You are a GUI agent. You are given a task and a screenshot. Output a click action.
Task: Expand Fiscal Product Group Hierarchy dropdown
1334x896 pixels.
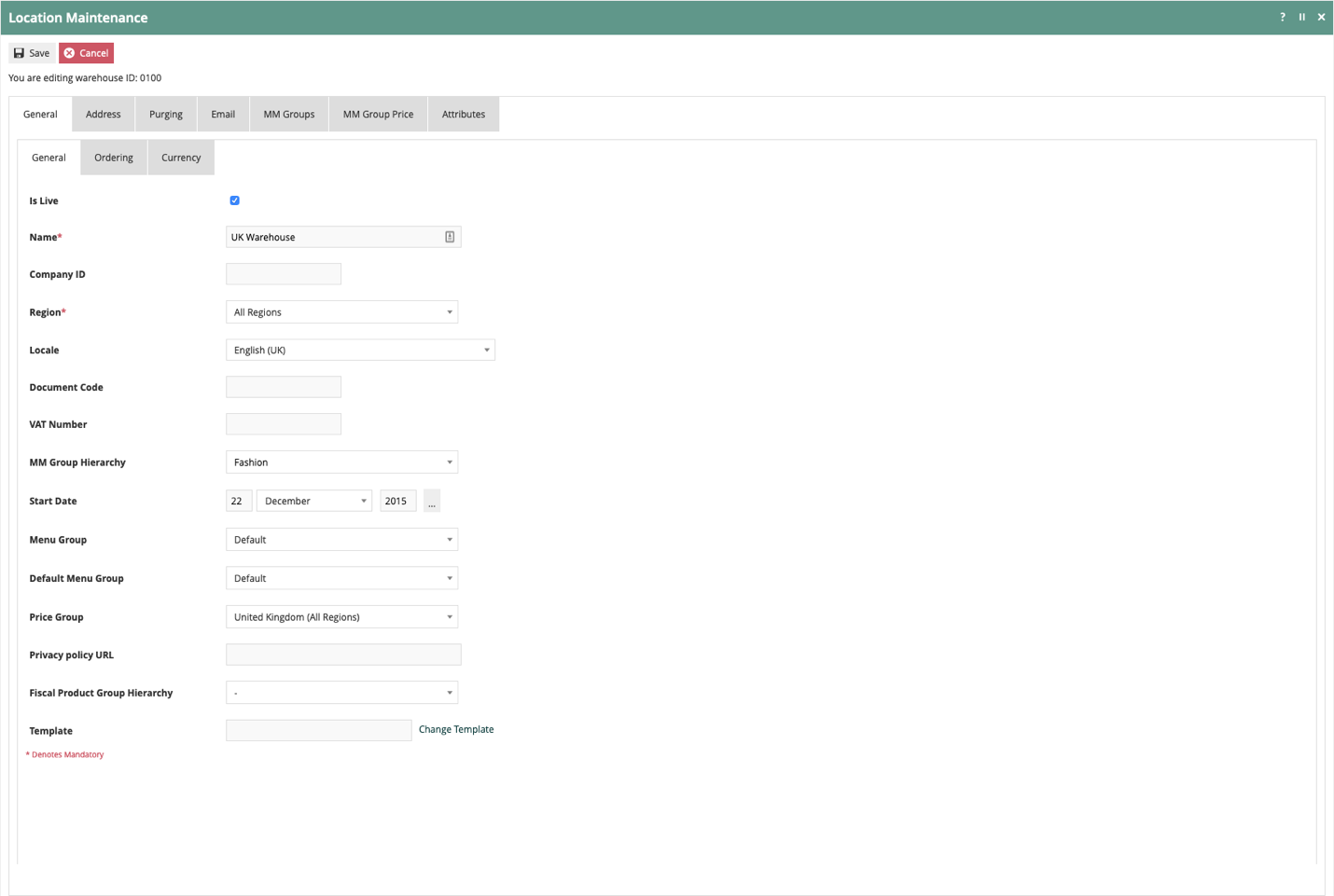pos(342,693)
